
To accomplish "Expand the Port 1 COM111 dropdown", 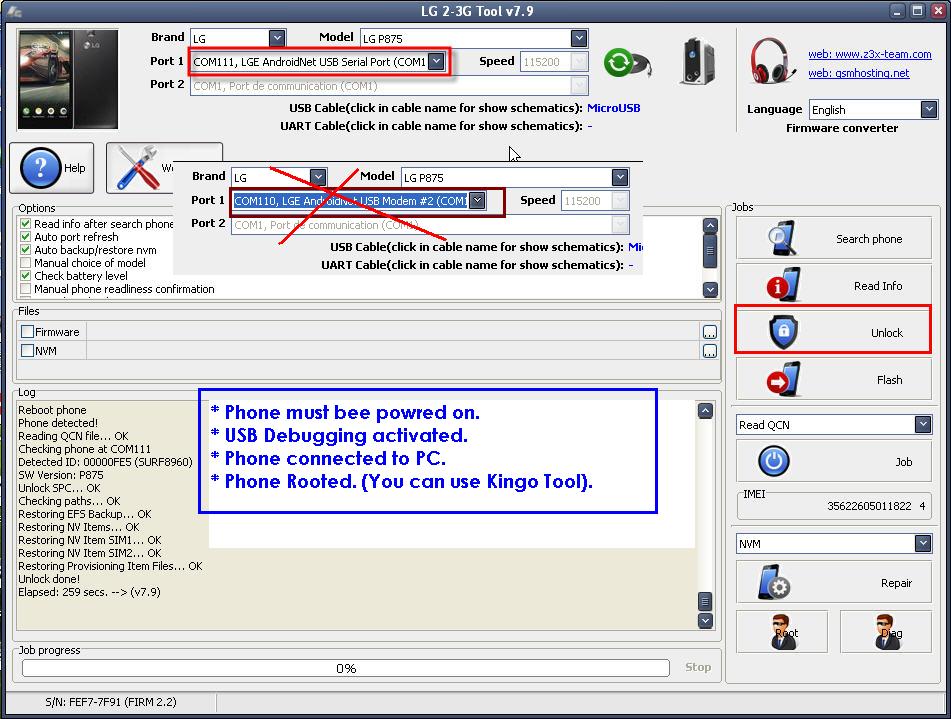I will [436, 61].
